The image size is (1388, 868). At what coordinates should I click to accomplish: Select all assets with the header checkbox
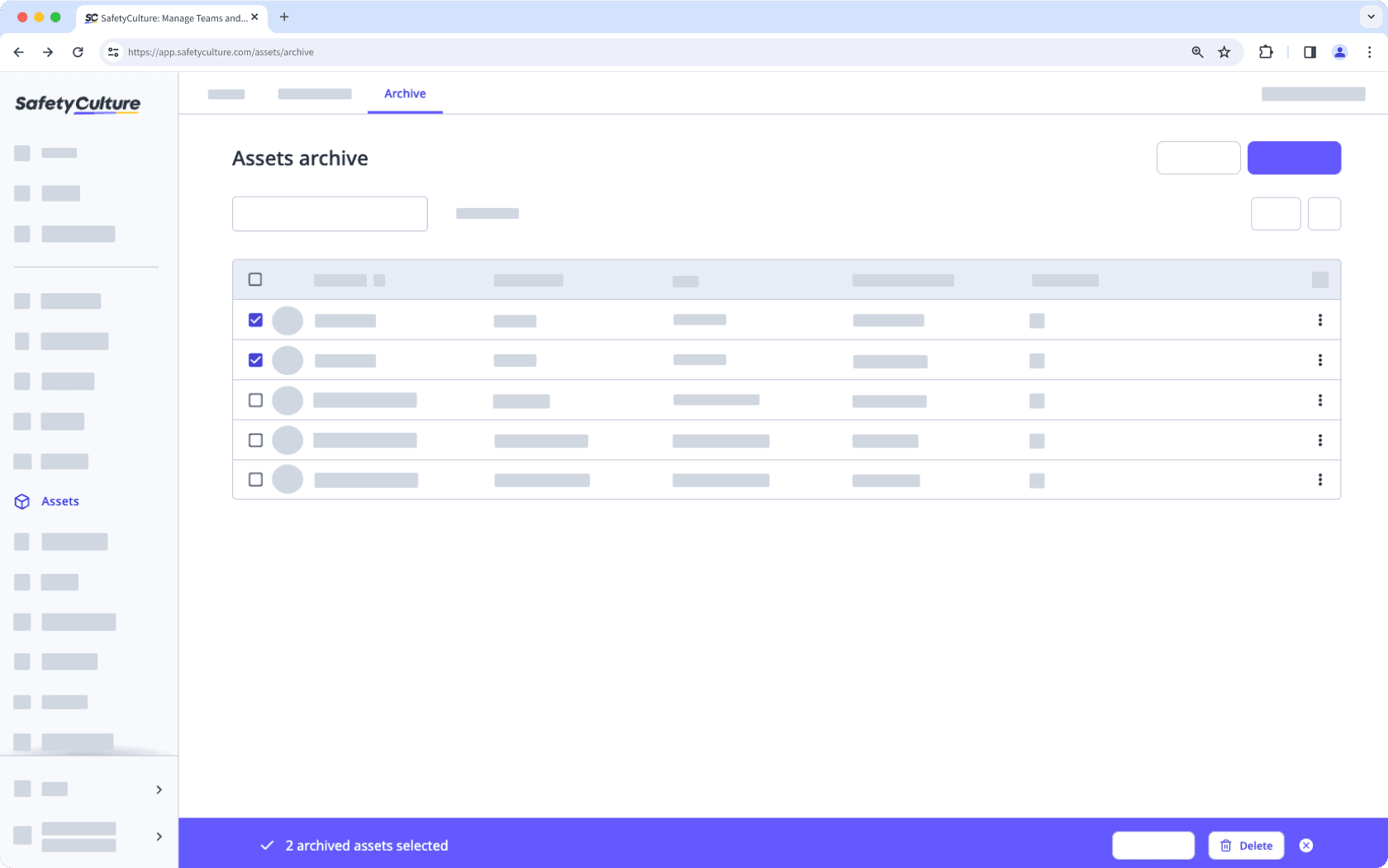pyautogui.click(x=255, y=279)
